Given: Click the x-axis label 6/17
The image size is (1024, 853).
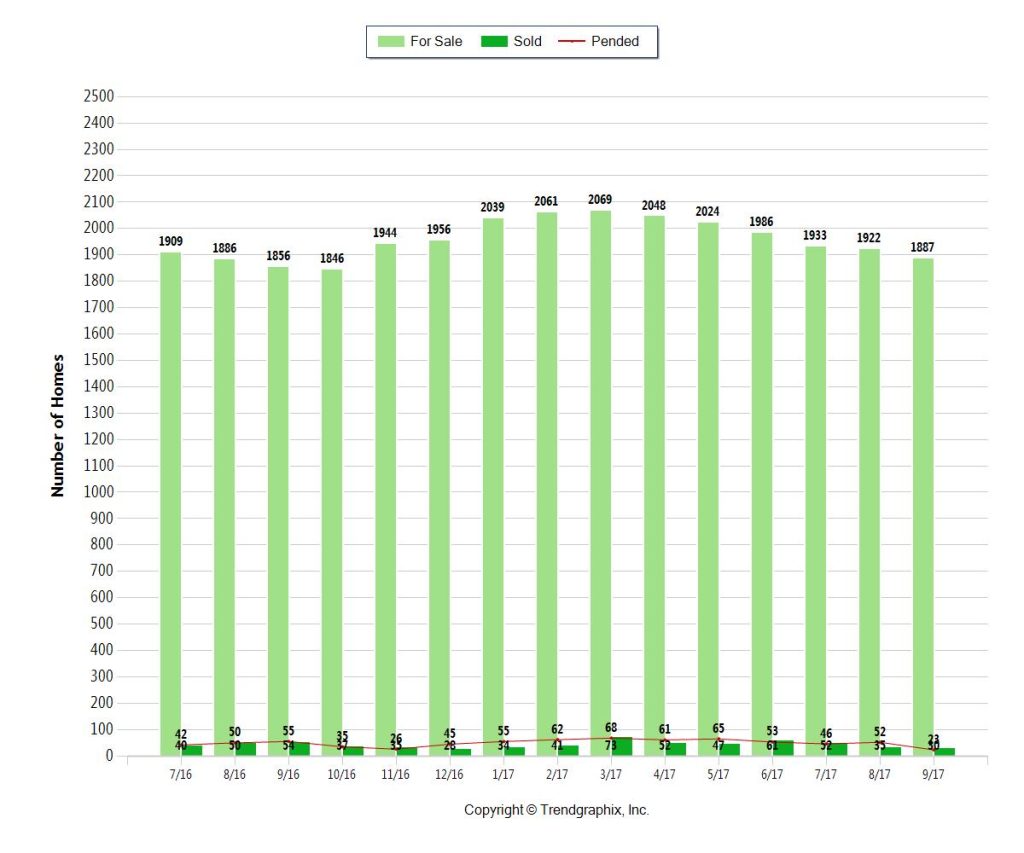Looking at the screenshot, I should click(772, 774).
